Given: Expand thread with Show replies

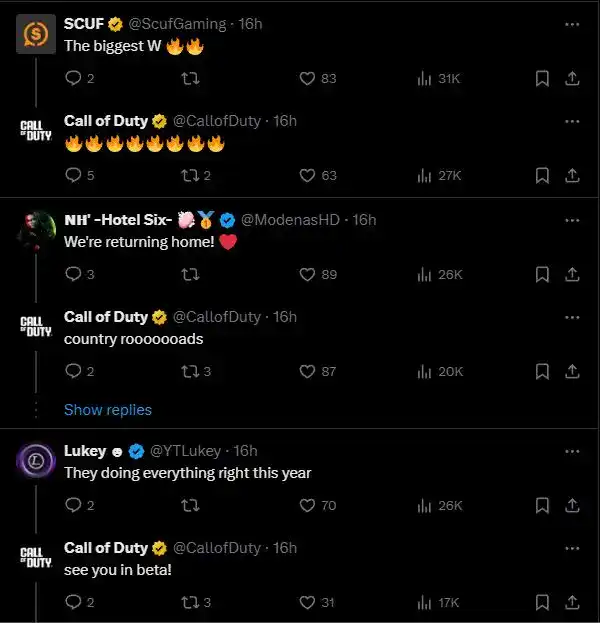Looking at the screenshot, I should pyautogui.click(x=108, y=410).
